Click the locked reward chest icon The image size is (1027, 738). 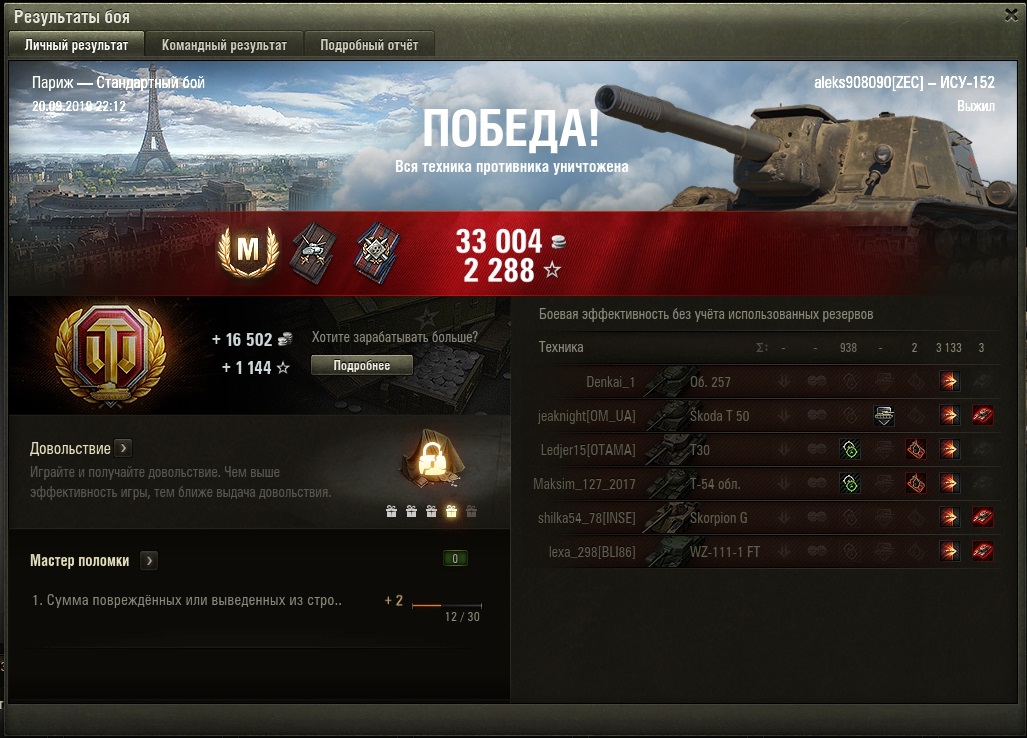click(432, 460)
